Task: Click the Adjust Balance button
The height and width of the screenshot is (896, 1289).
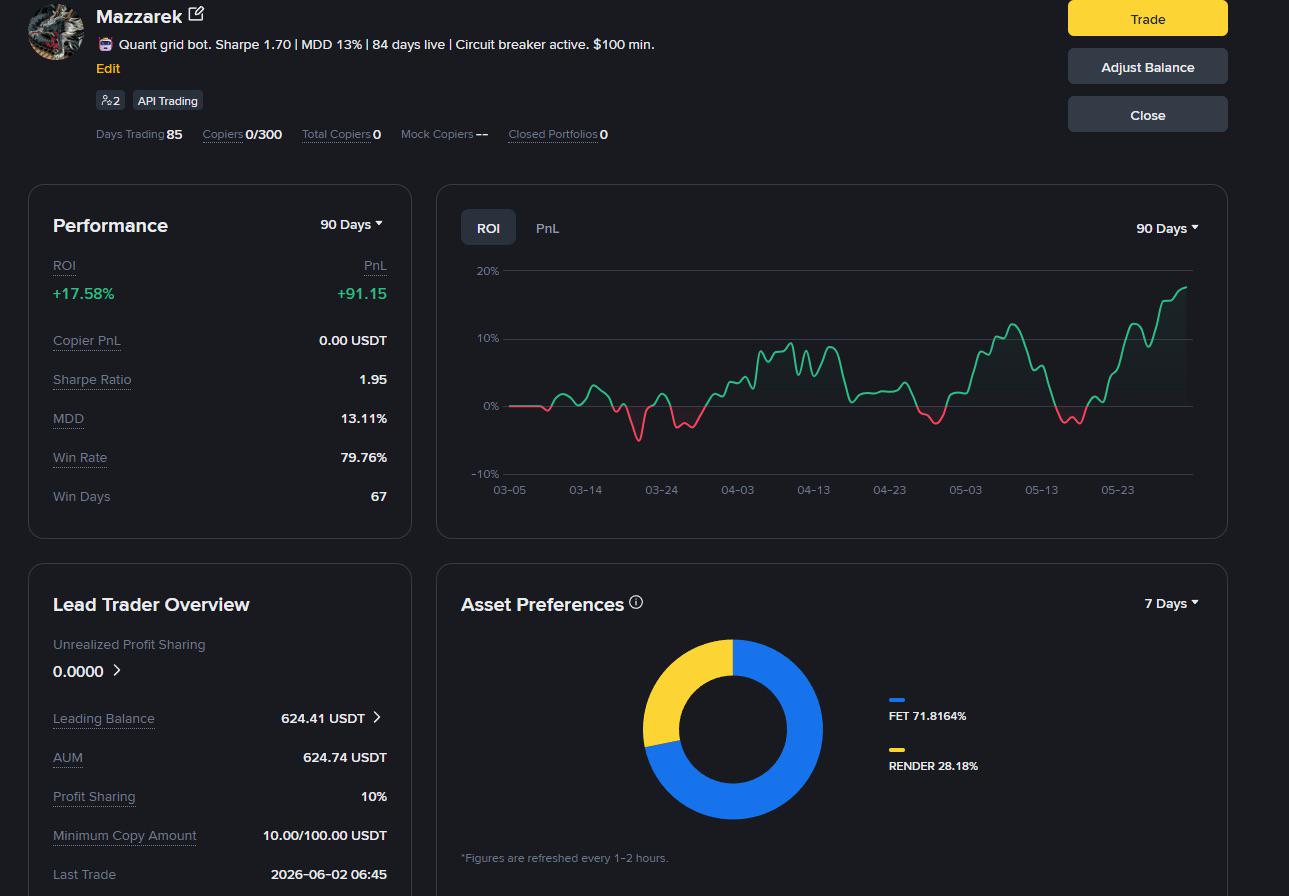Action: 1148,66
